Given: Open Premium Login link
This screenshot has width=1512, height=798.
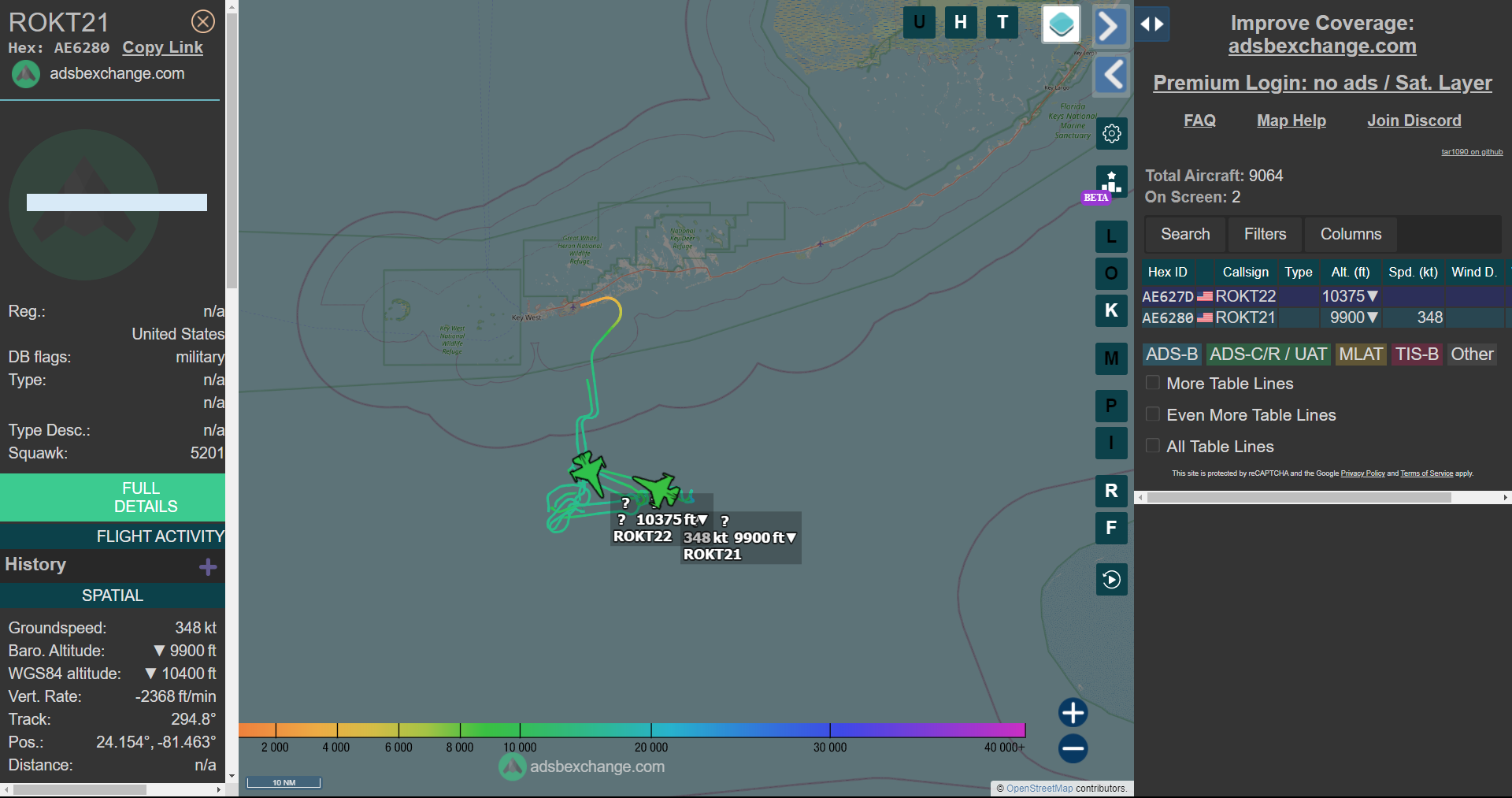Looking at the screenshot, I should [1322, 83].
